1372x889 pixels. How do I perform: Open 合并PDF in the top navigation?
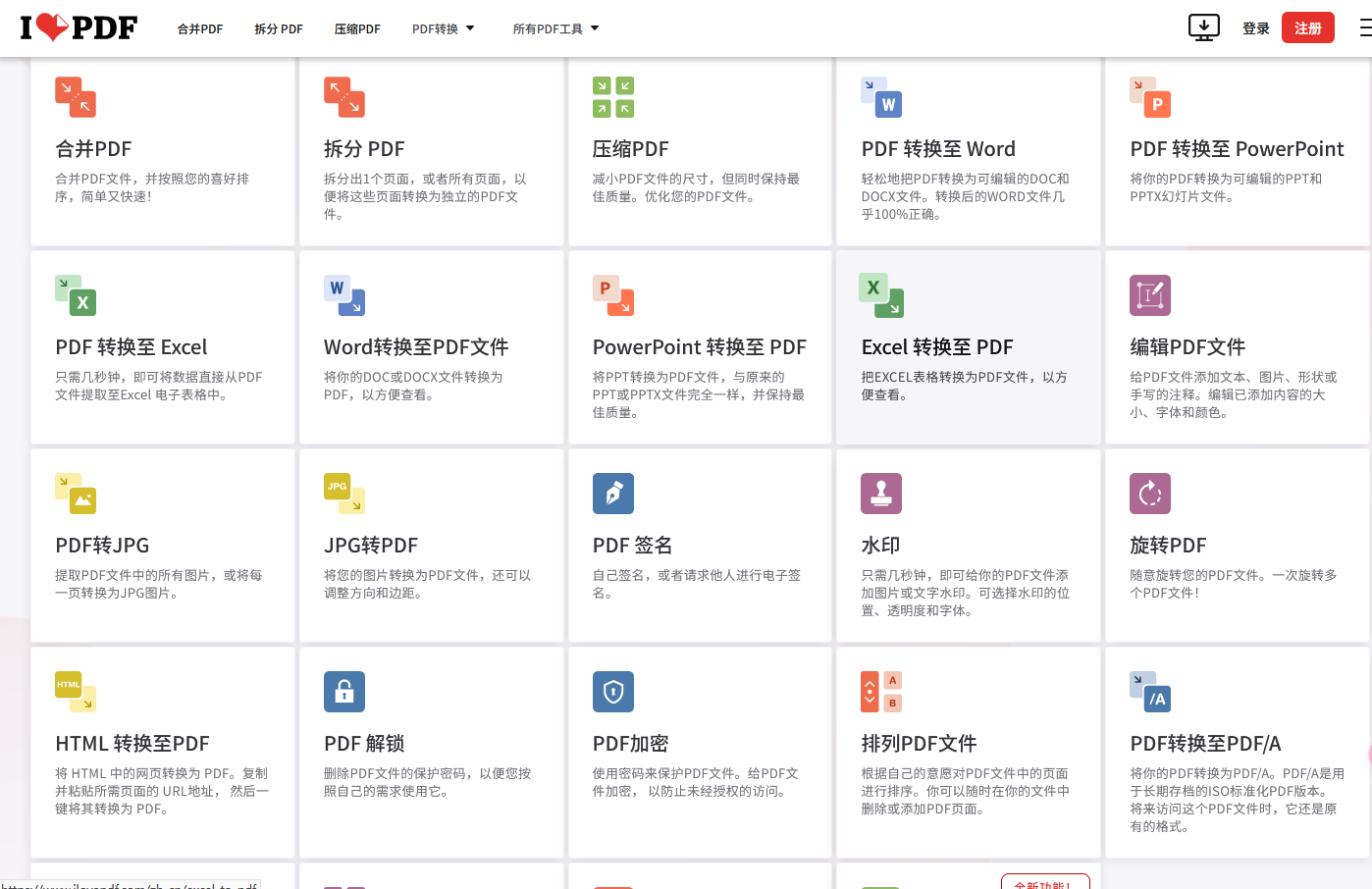200,28
